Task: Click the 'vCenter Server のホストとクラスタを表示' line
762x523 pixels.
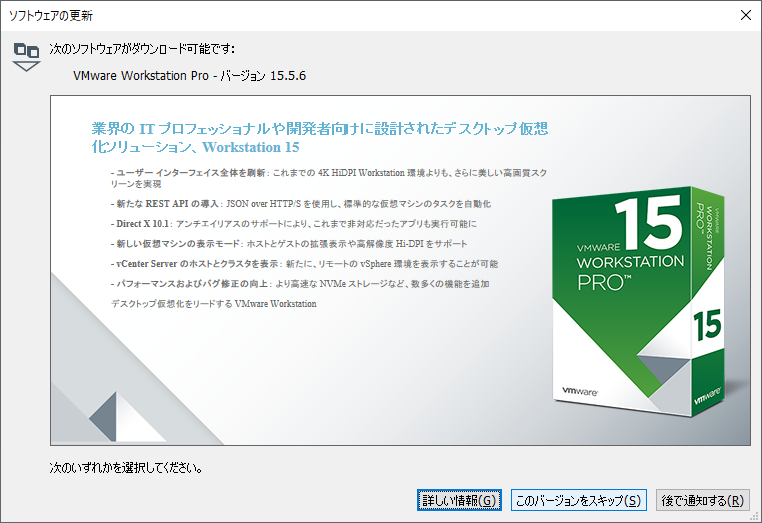Action: point(304,264)
